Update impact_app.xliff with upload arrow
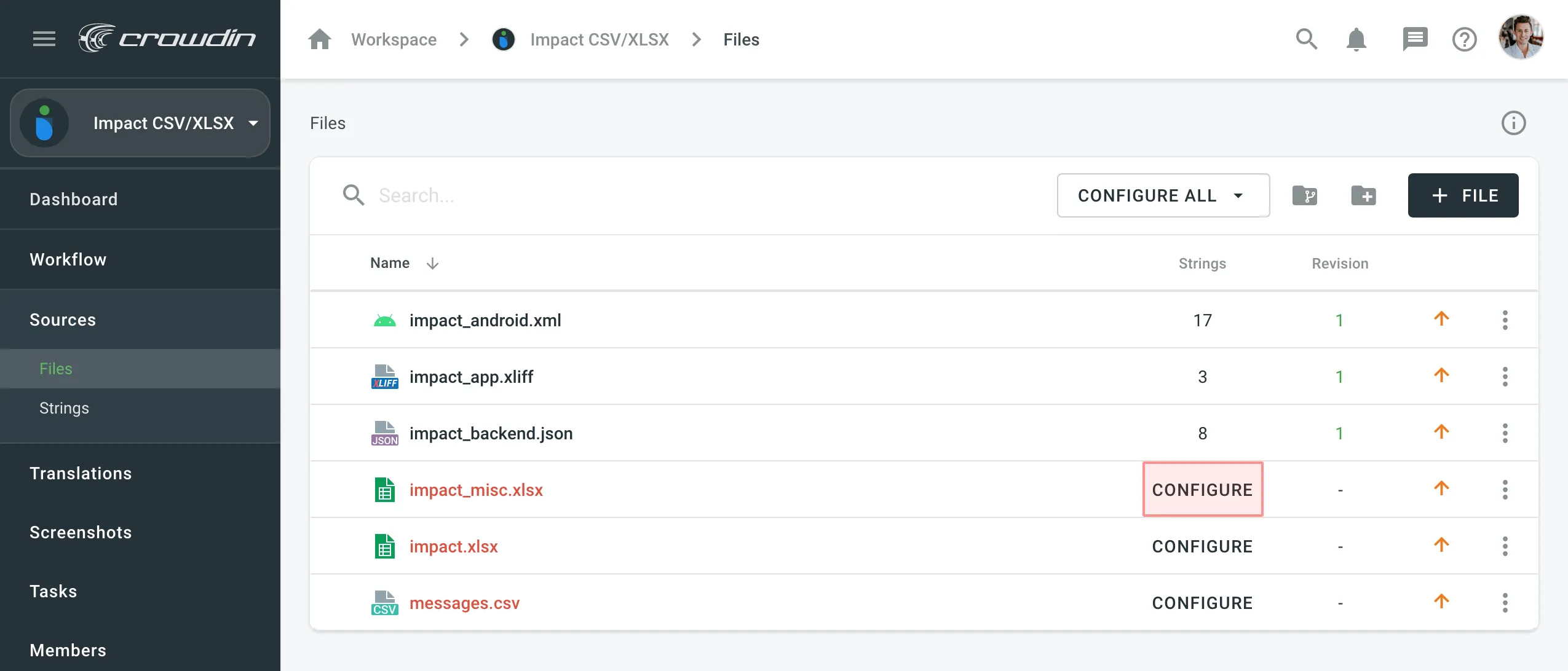Screen dimensions: 1568x671 coord(1442,375)
